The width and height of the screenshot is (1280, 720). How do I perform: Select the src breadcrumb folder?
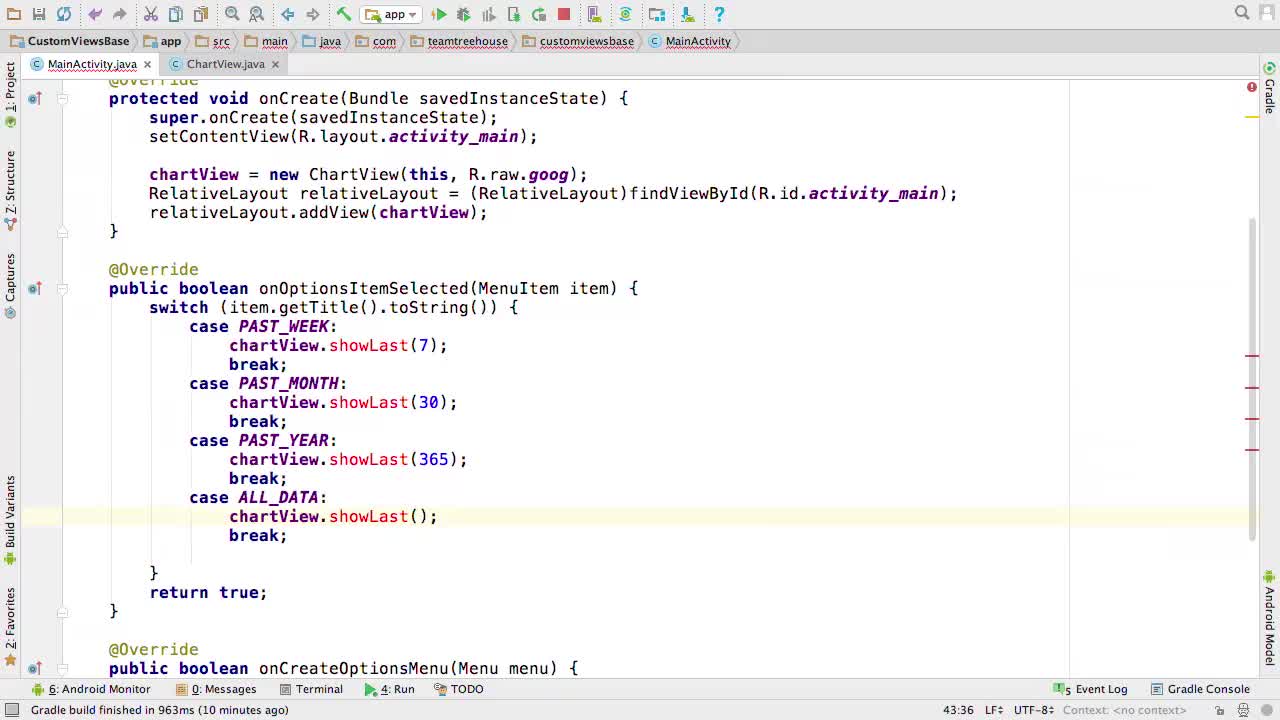[213, 41]
